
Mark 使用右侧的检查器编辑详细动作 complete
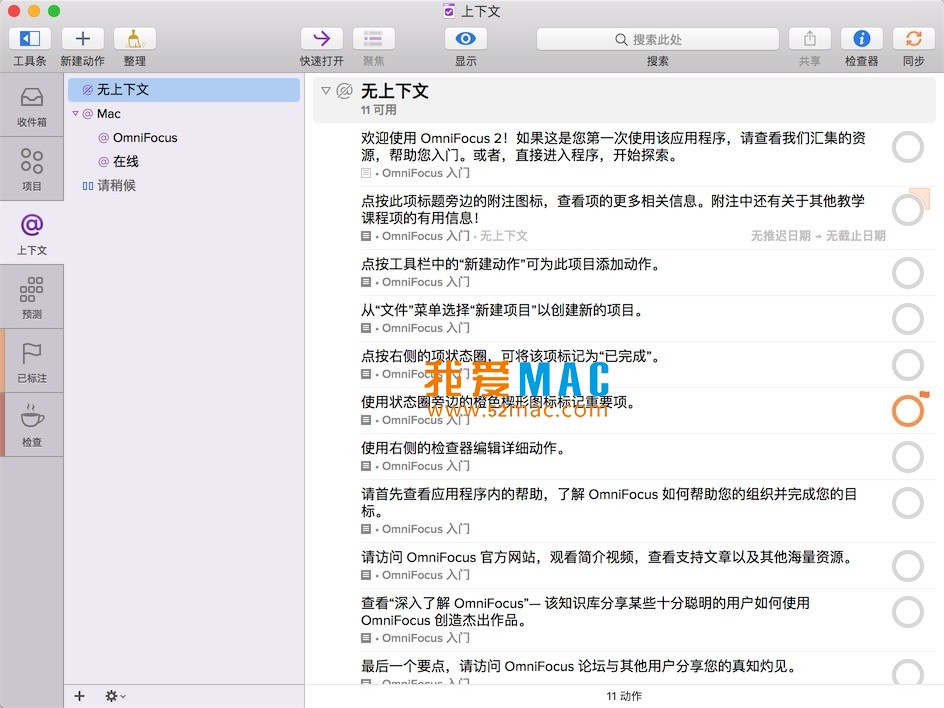907,457
